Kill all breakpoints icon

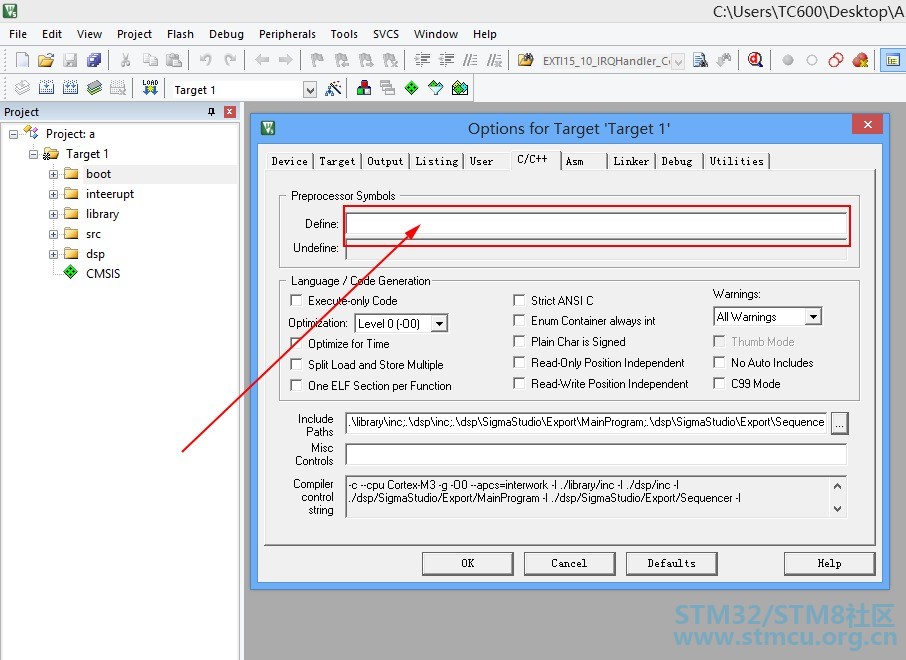coord(860,60)
